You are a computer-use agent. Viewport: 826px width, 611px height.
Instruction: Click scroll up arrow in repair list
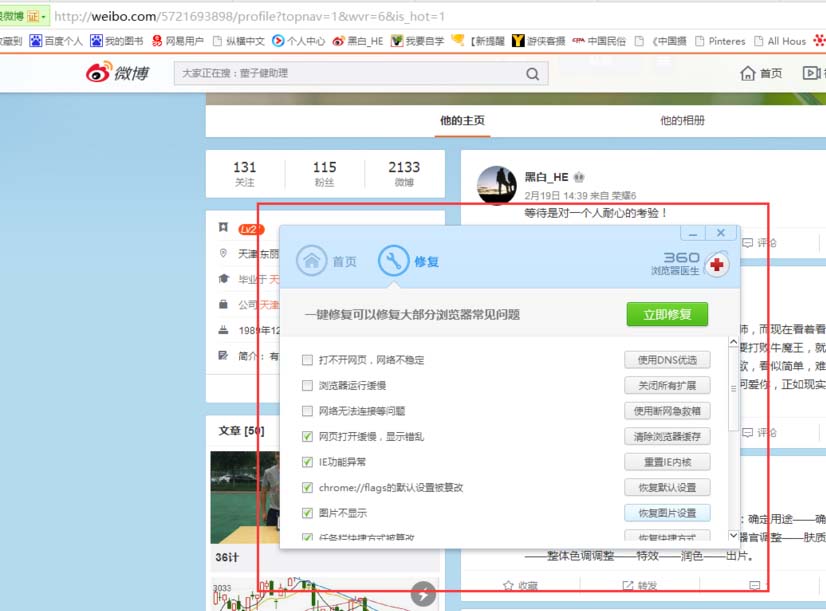[x=733, y=342]
